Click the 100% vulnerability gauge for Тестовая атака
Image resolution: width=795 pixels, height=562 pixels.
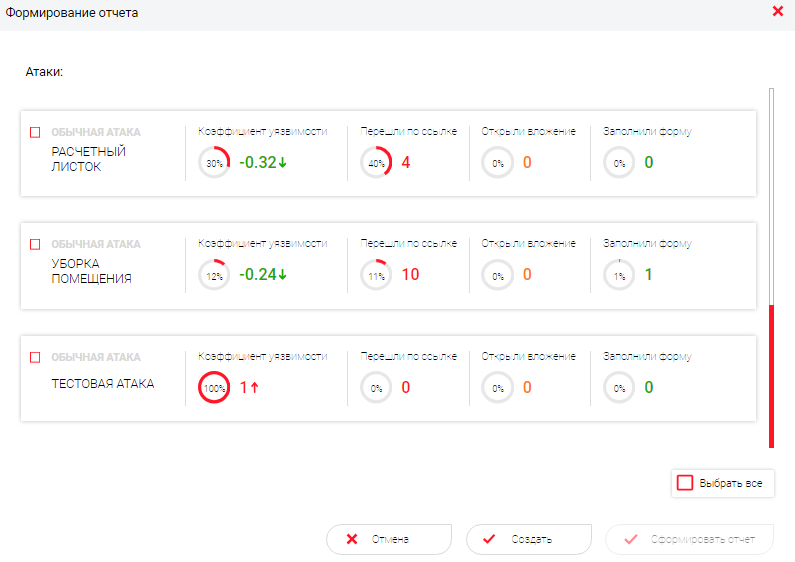pos(214,387)
